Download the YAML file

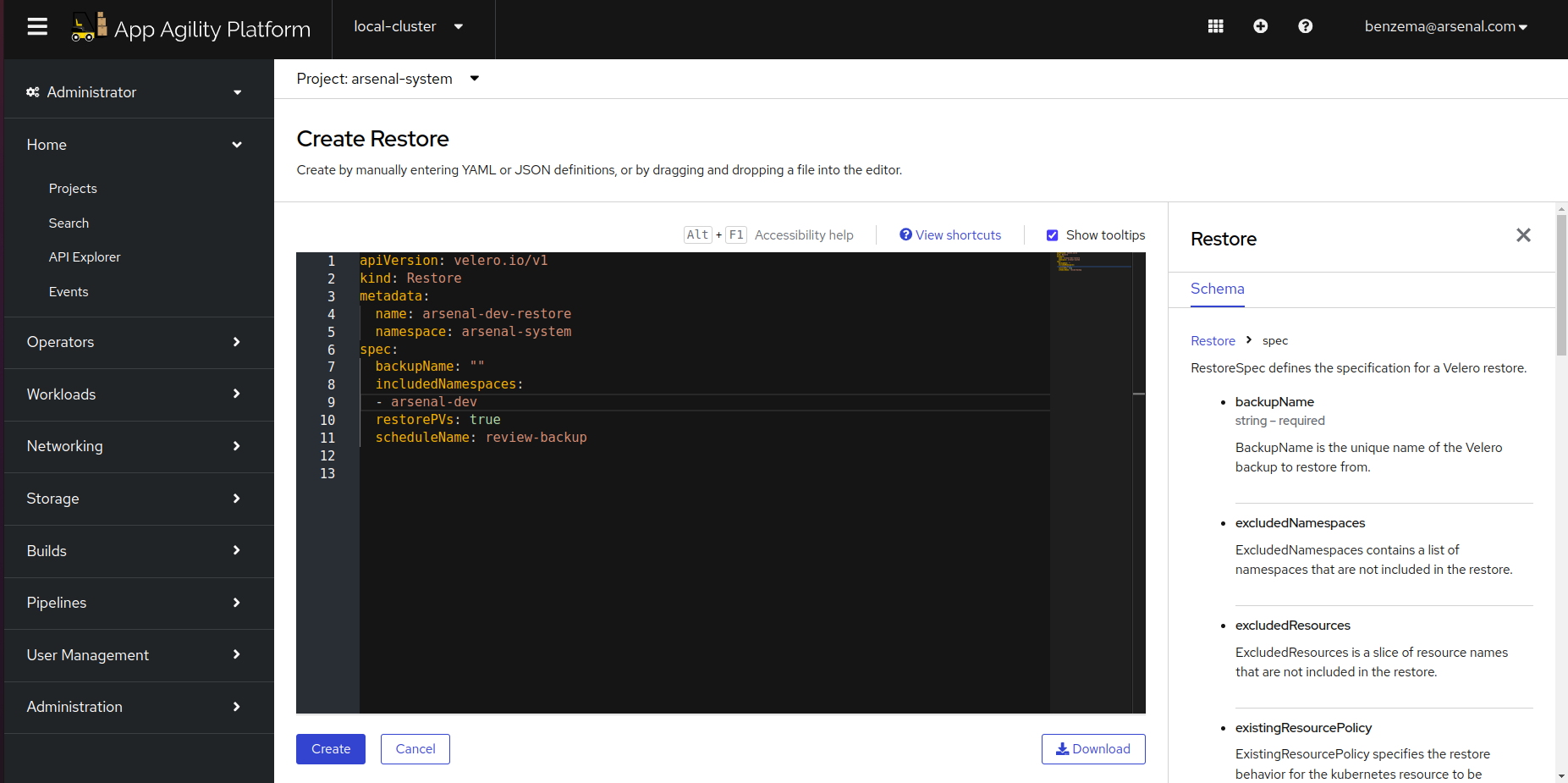coord(1092,749)
